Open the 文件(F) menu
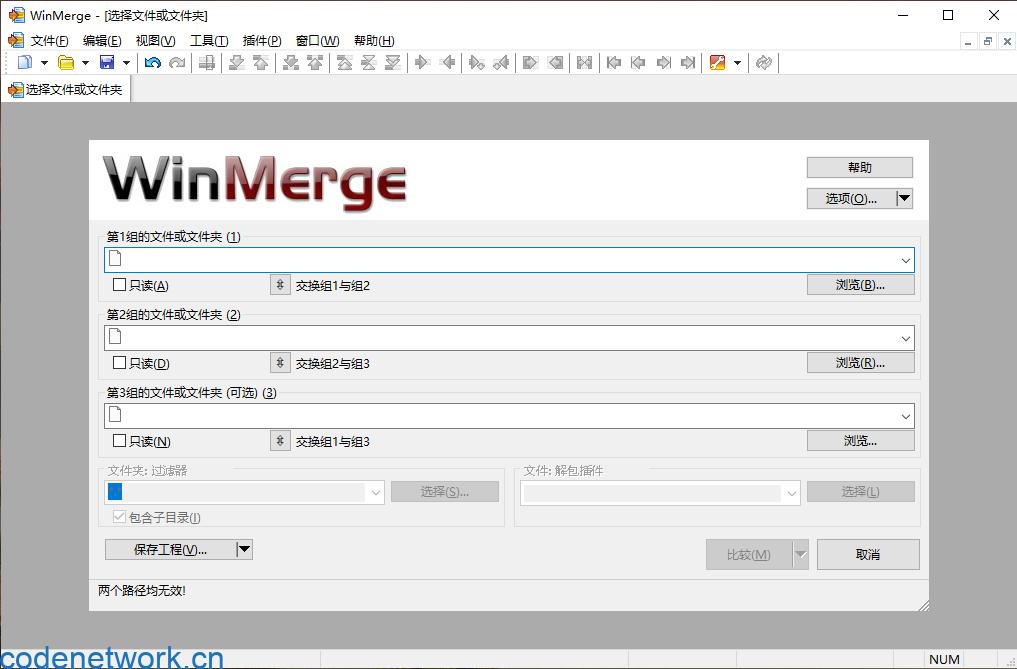Image resolution: width=1017 pixels, height=669 pixels. point(49,41)
